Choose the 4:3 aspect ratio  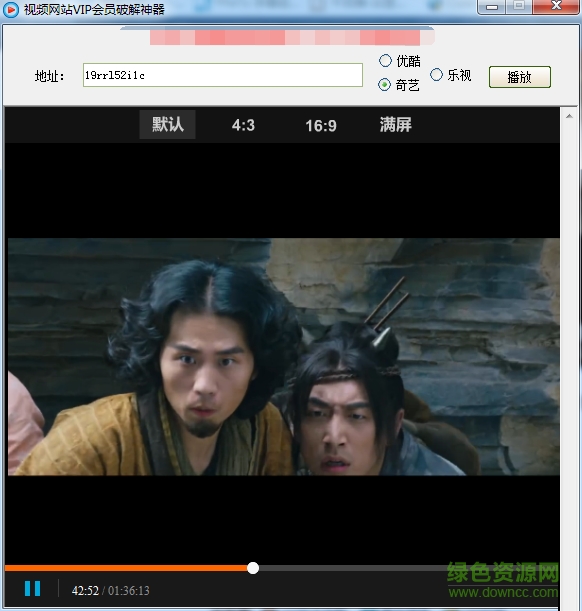[243, 125]
